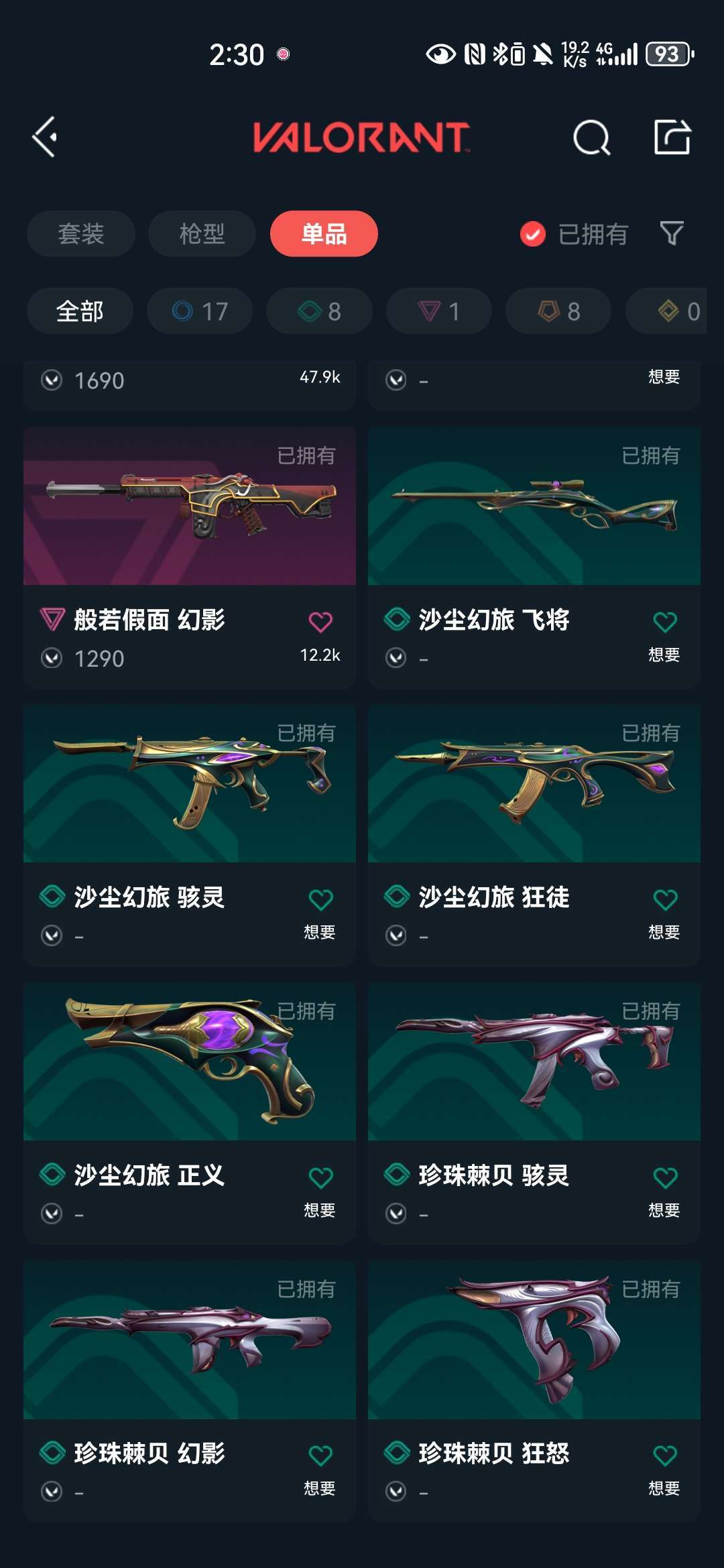Viewport: 724px width, 1568px height.
Task: Tap the back arrow icon
Action: pyautogui.click(x=45, y=137)
